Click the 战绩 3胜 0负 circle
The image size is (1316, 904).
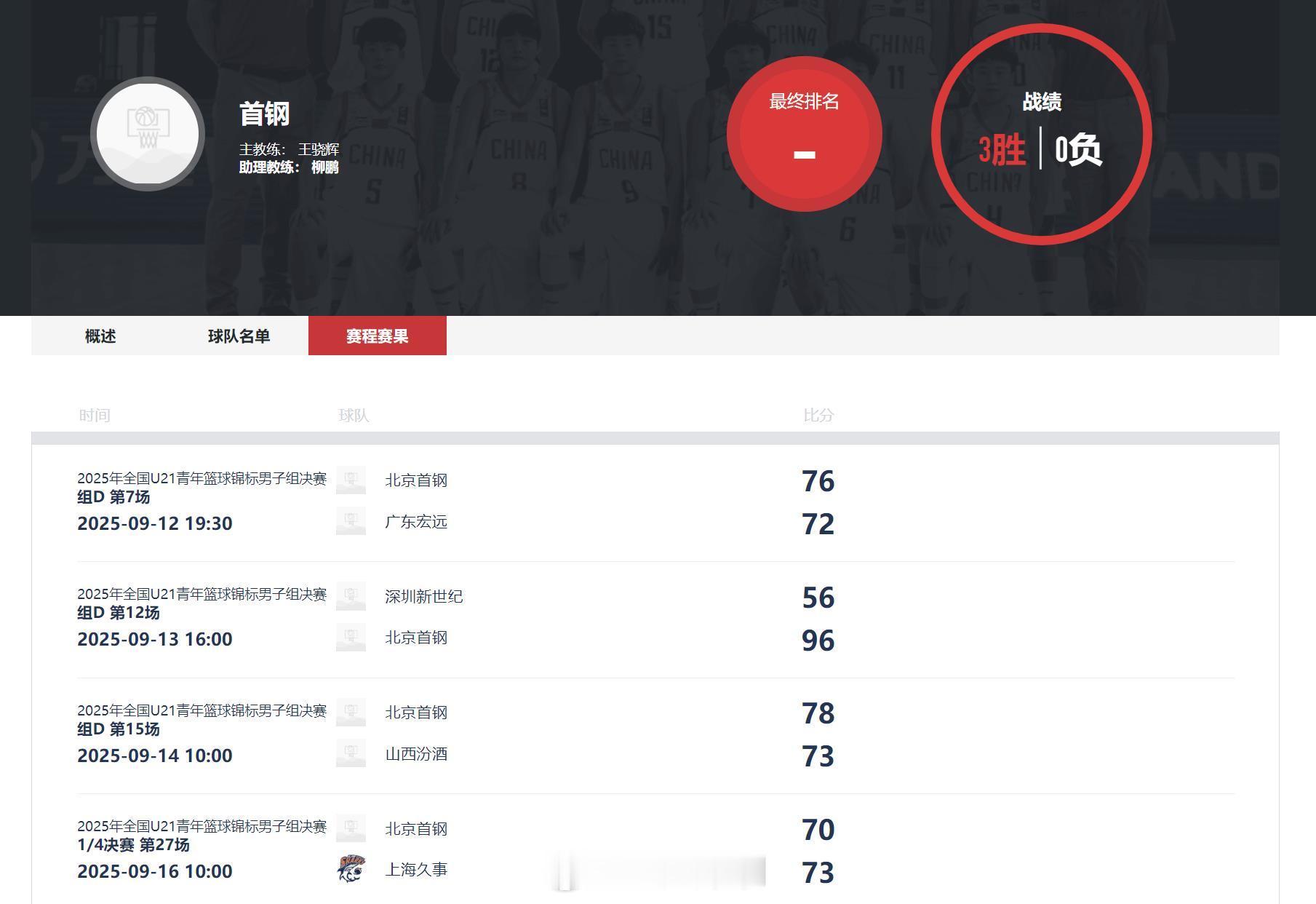[x=1041, y=134]
